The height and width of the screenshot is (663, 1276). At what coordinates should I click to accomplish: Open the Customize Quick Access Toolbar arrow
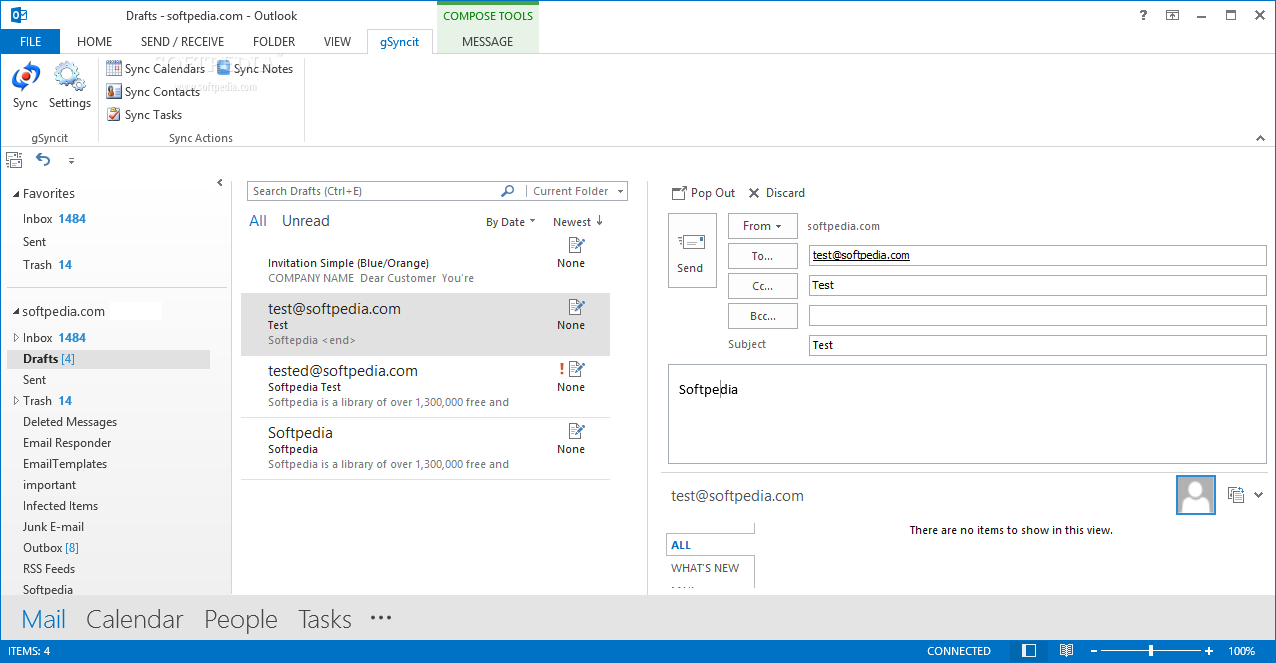pyautogui.click(x=71, y=161)
